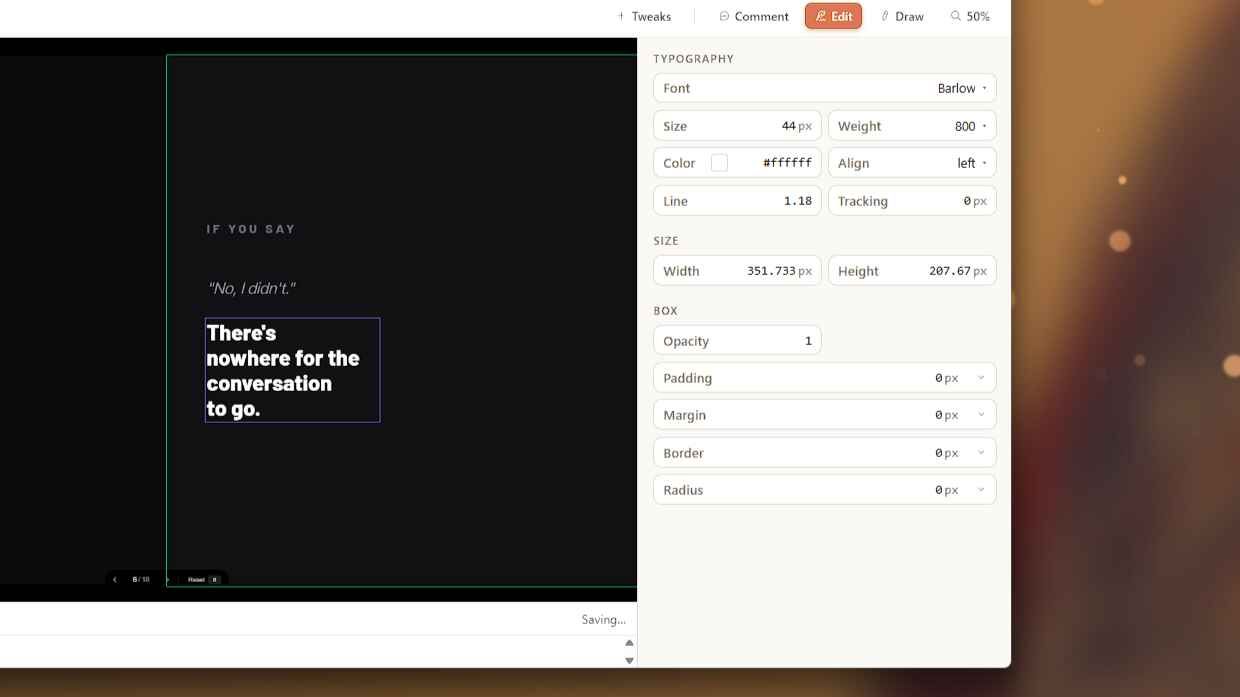The width and height of the screenshot is (1240, 697).
Task: Activate the Draw tool
Action: tap(902, 16)
